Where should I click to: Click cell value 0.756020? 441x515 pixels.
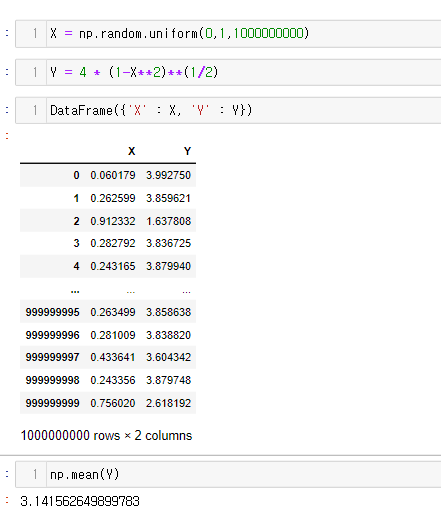[113, 403]
